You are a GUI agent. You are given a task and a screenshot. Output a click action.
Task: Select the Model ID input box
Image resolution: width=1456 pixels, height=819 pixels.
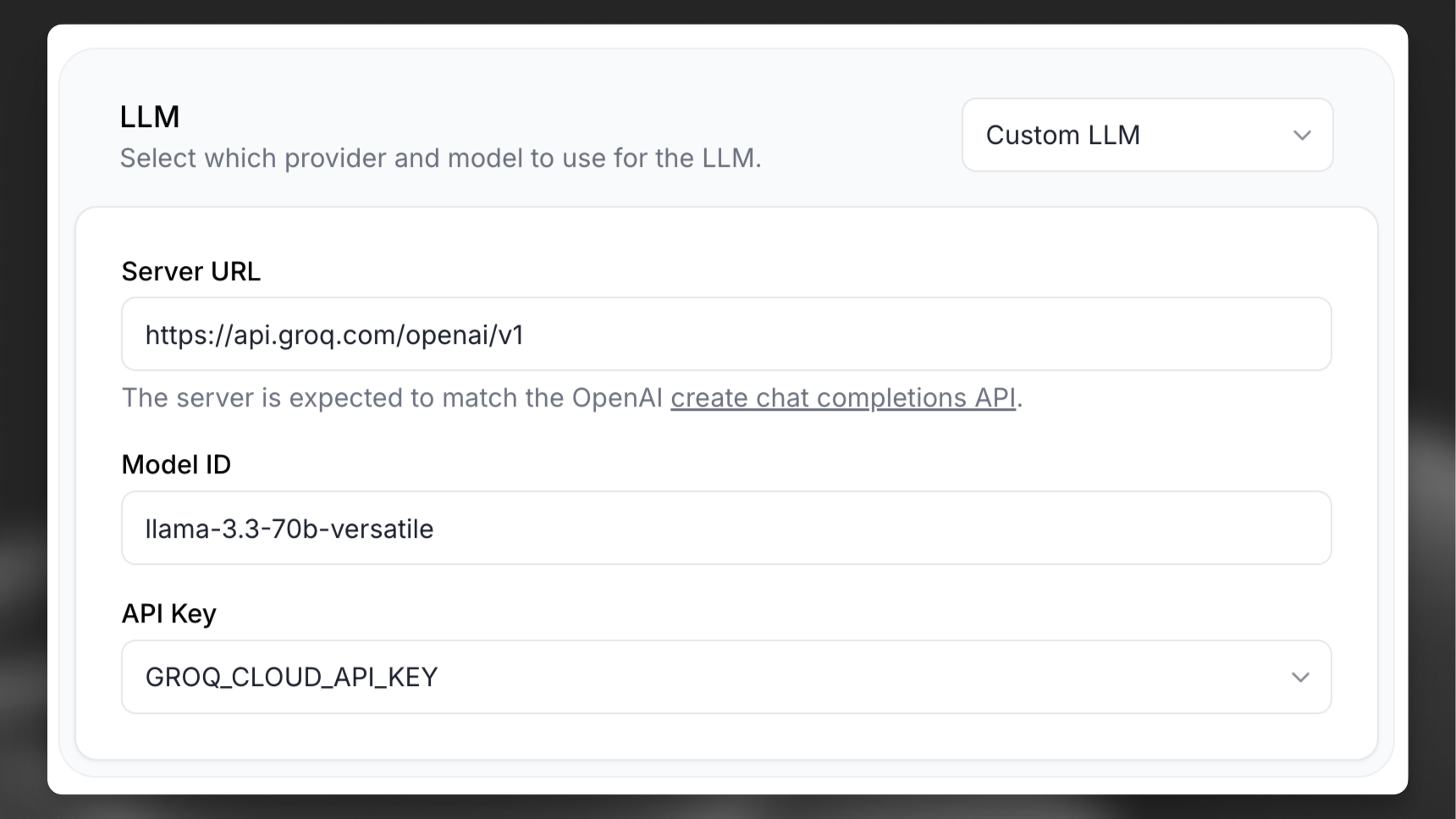pos(726,528)
